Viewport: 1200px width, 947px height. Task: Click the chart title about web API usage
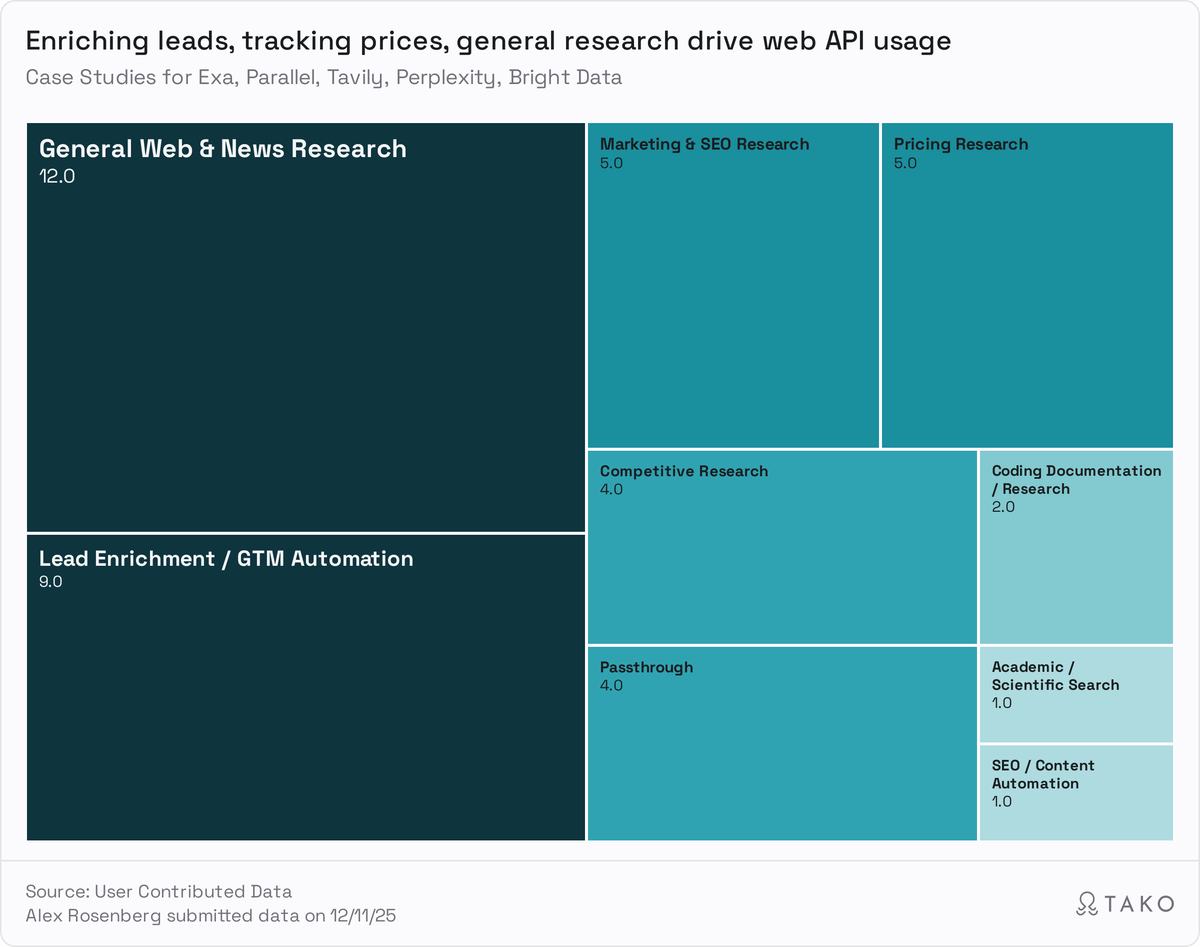(488, 42)
